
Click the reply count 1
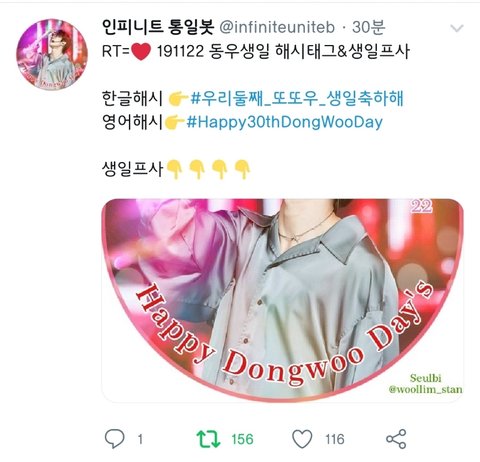(140, 439)
